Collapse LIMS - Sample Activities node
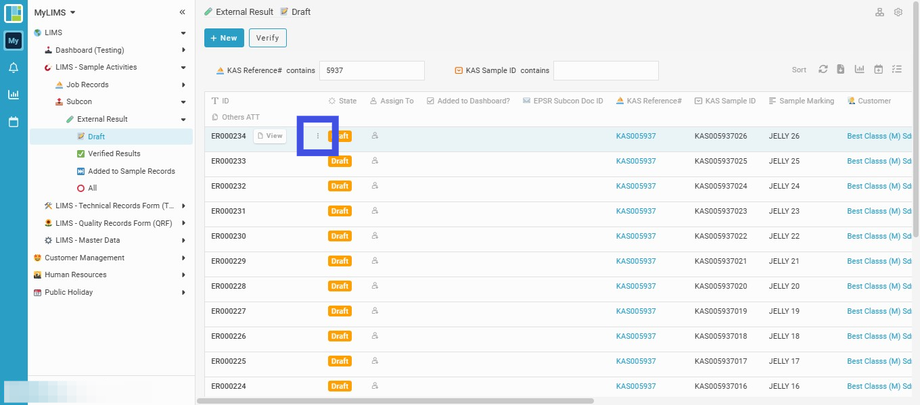 pyautogui.click(x=184, y=68)
